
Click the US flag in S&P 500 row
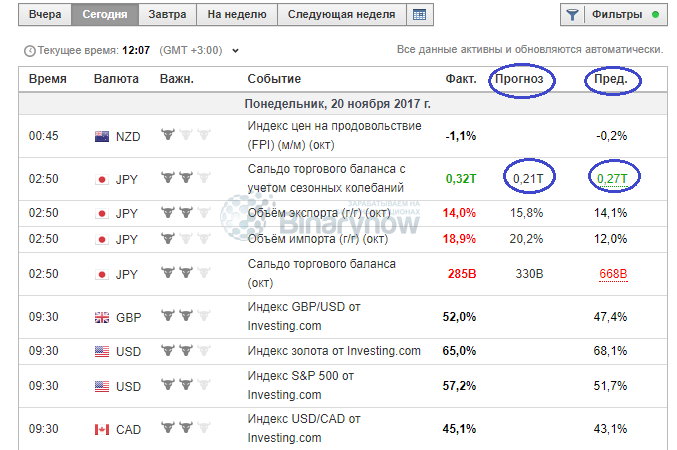click(x=102, y=386)
